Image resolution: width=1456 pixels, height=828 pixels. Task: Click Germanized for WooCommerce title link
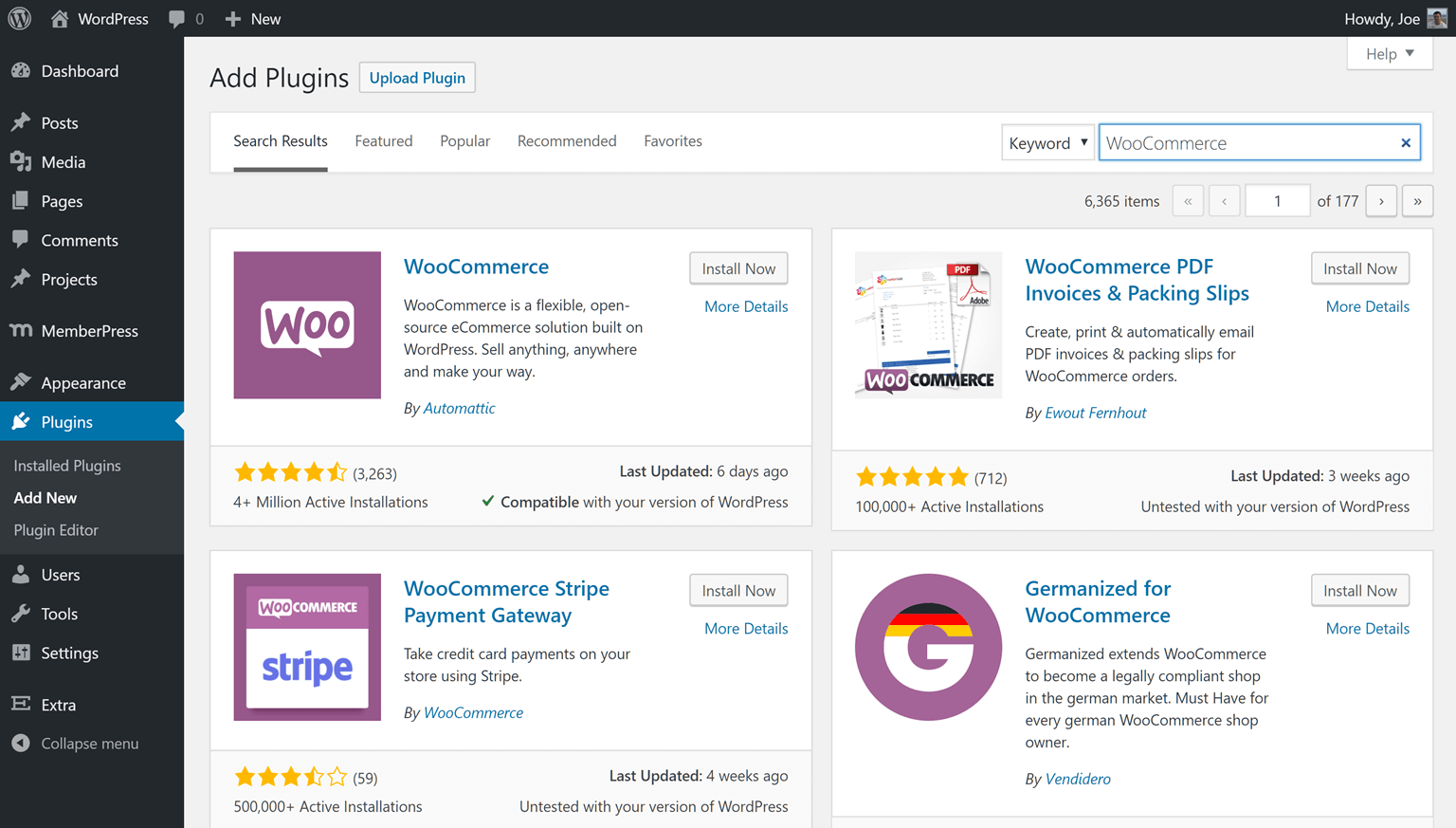(1098, 601)
